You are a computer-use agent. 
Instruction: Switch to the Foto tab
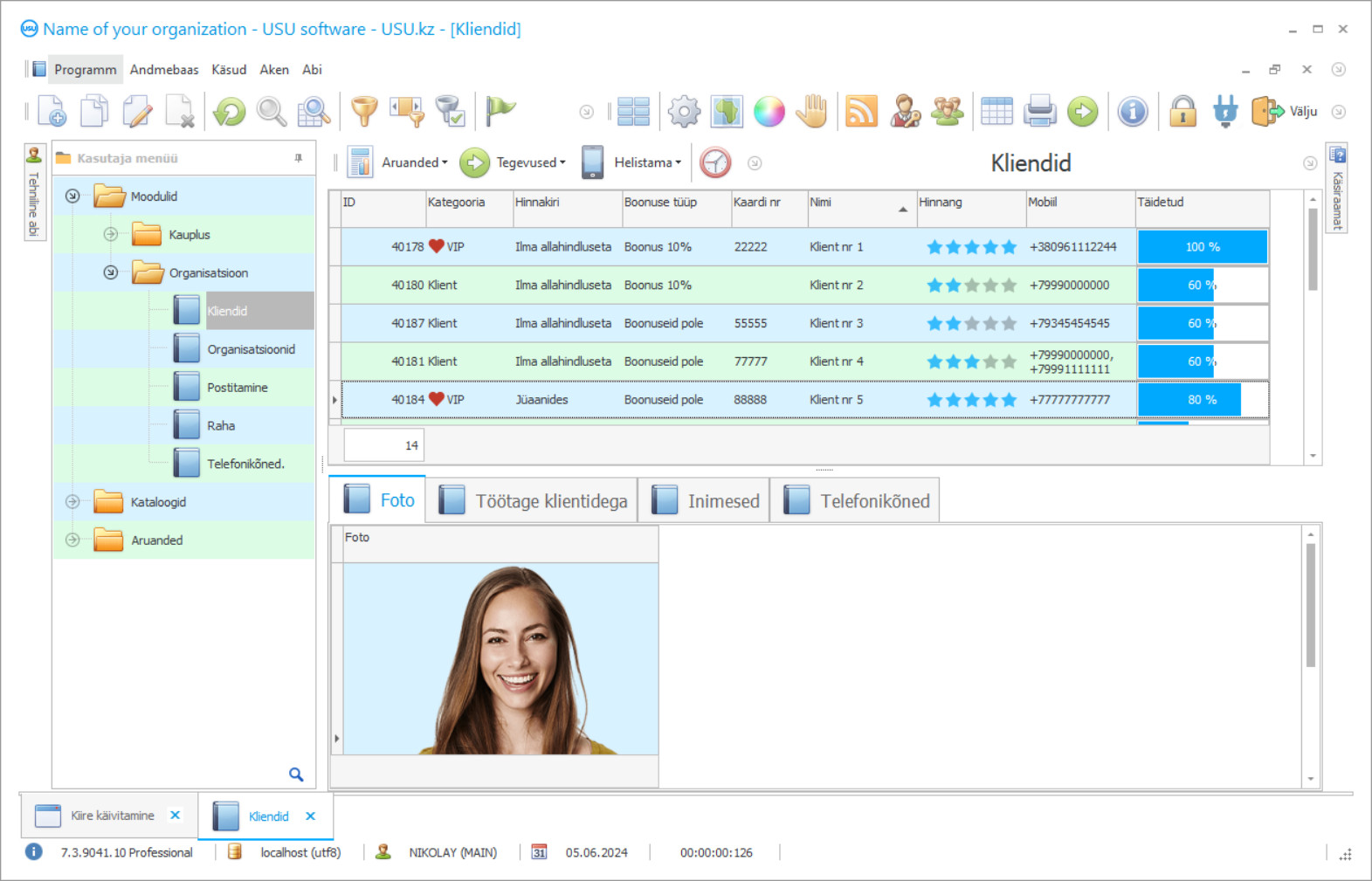click(x=377, y=499)
